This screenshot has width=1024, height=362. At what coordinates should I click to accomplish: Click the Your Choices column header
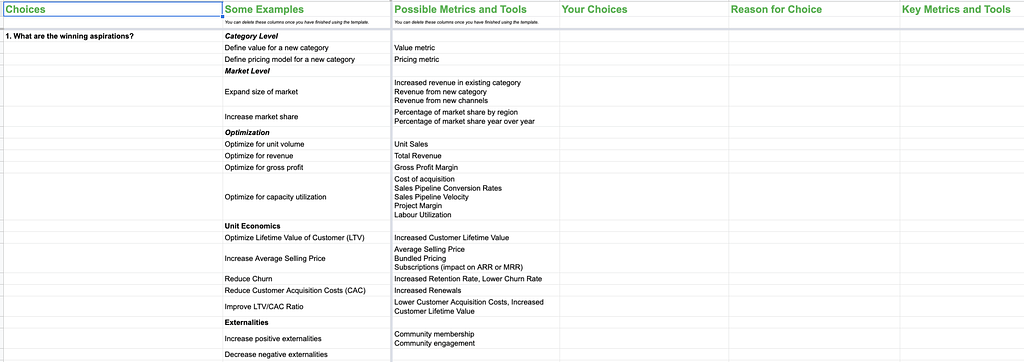tap(644, 9)
